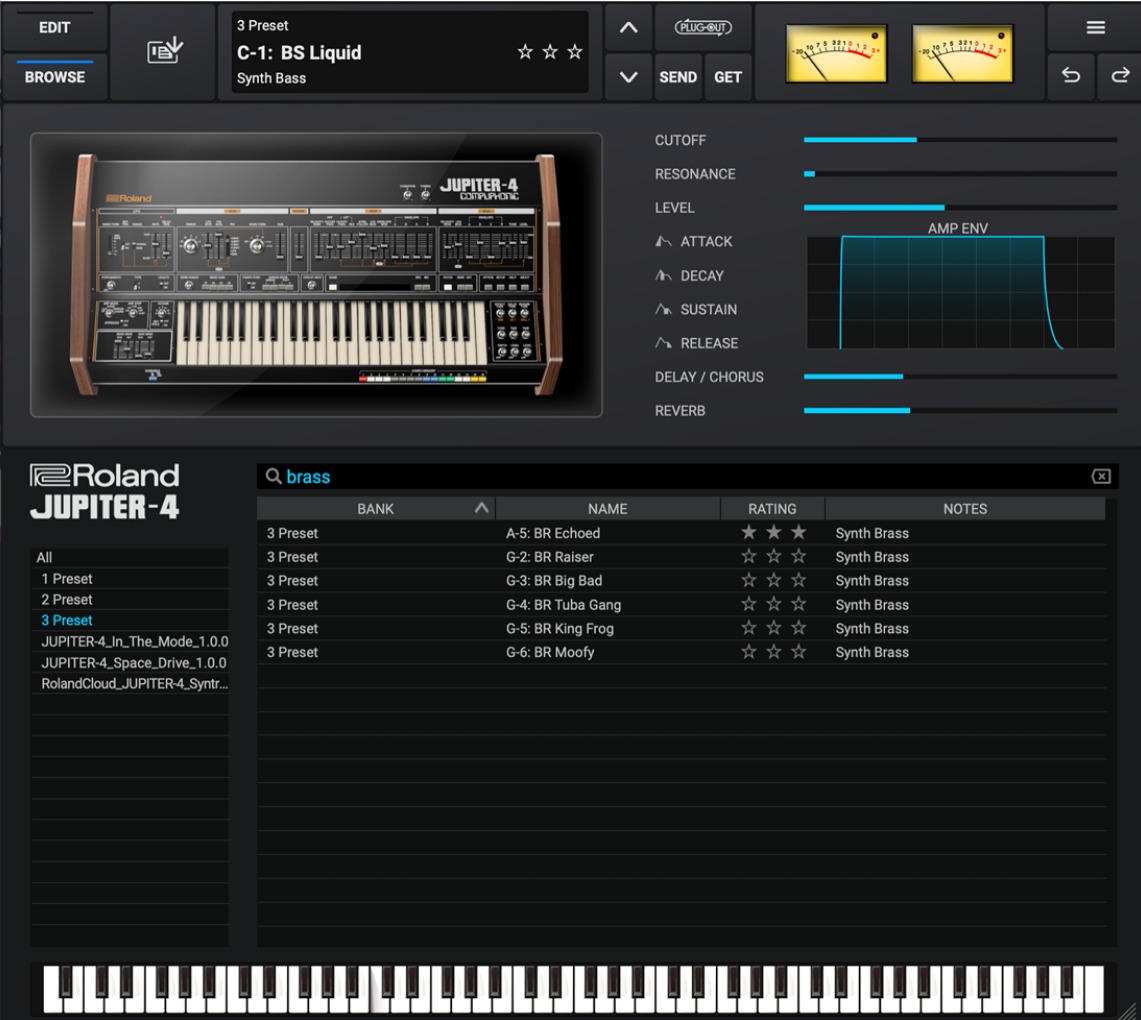This screenshot has height=1020, width=1141.
Task: Adjust the CUTOFF slider
Action: point(960,140)
